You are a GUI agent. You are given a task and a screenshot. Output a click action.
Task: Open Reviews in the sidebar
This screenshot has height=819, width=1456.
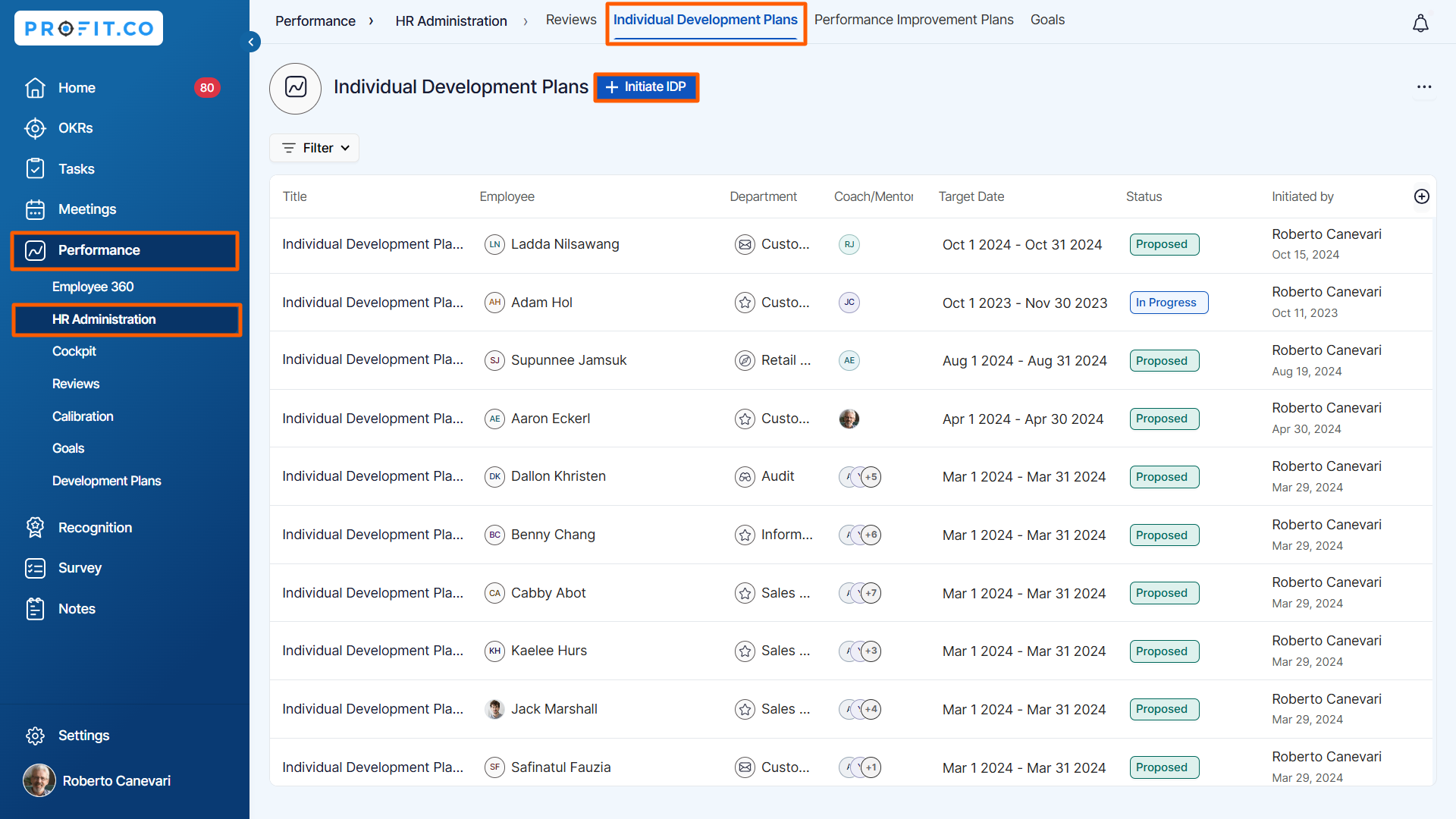pos(76,384)
